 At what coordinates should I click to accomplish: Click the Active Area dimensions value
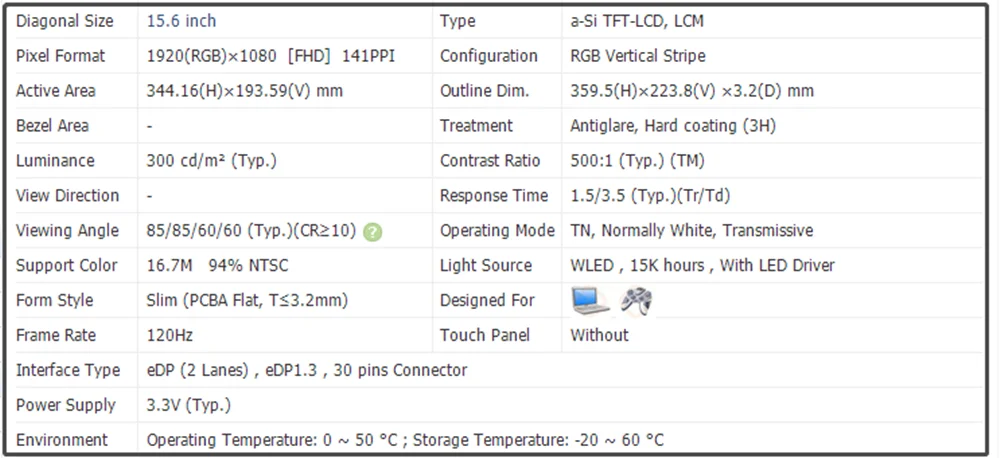coord(245,91)
